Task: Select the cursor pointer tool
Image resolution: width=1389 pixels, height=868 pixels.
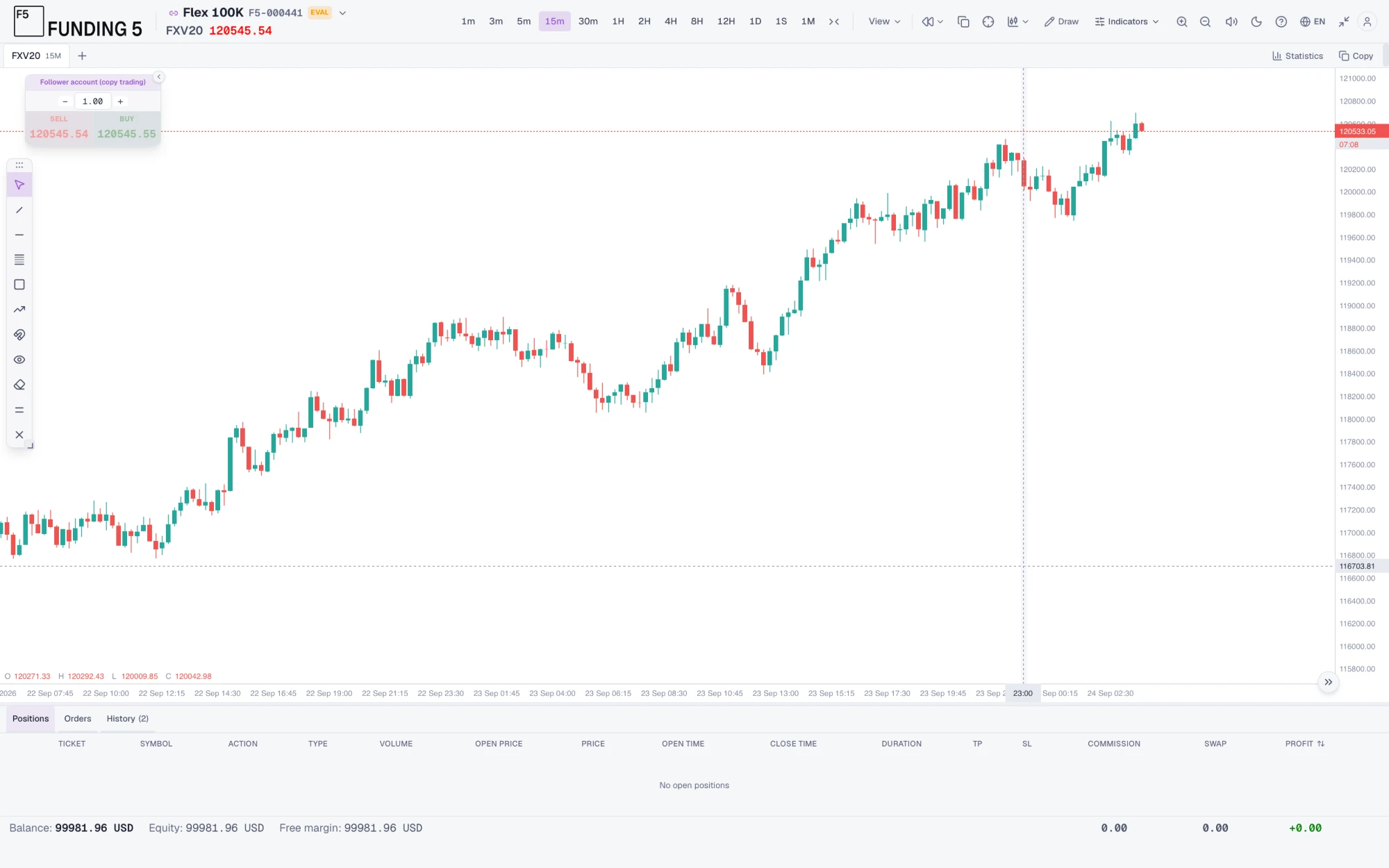Action: point(19,185)
